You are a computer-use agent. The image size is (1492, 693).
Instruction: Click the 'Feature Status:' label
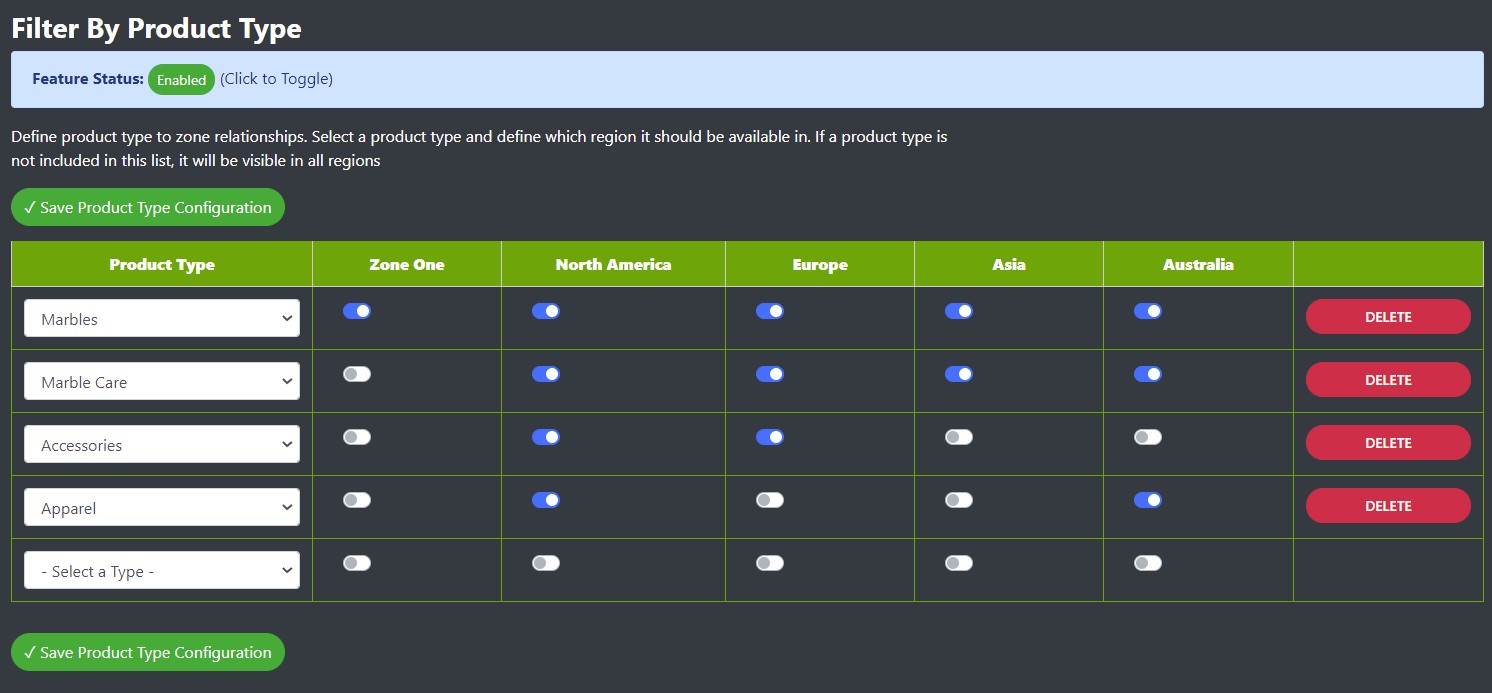tap(88, 79)
